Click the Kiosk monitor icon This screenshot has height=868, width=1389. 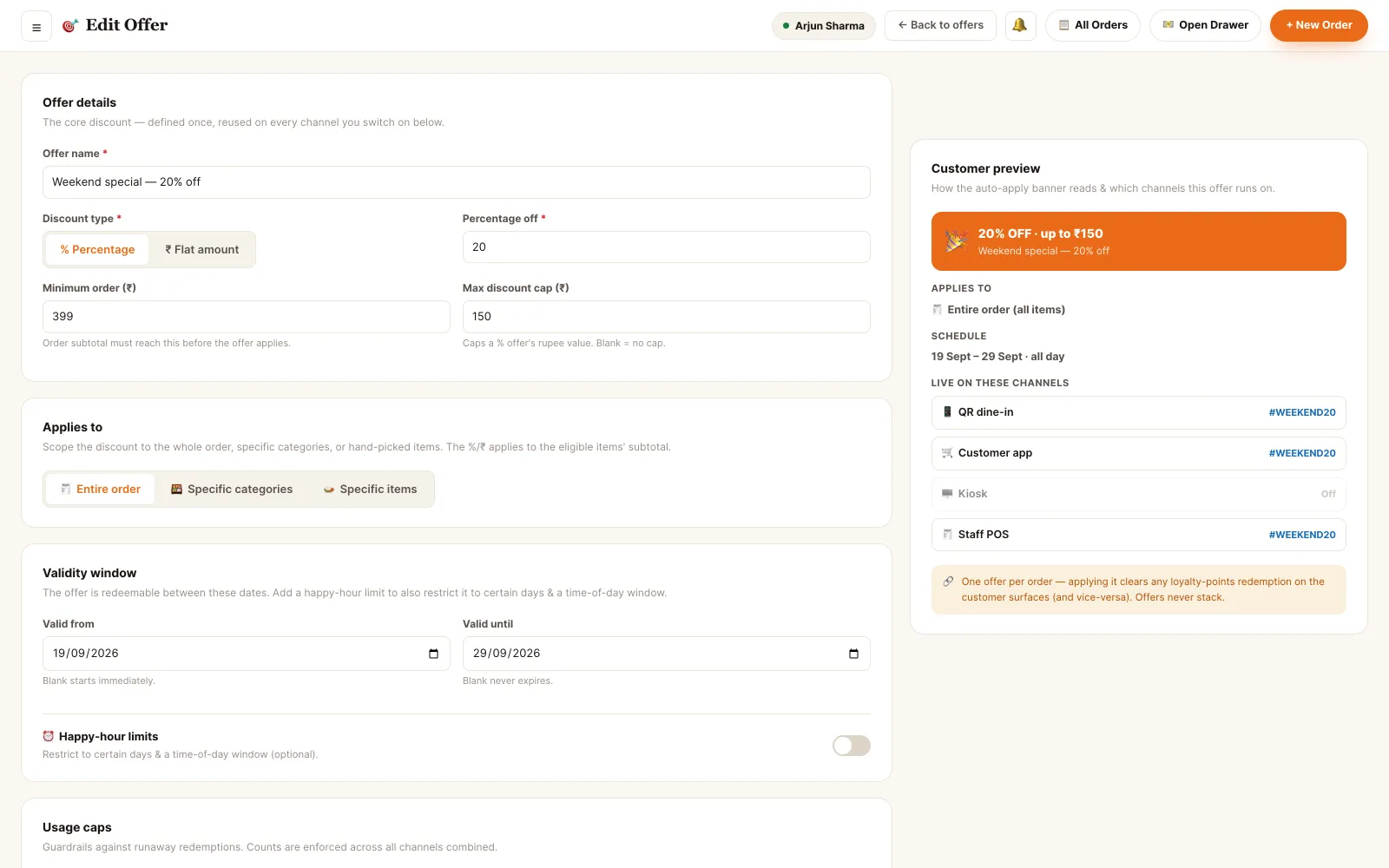947,494
